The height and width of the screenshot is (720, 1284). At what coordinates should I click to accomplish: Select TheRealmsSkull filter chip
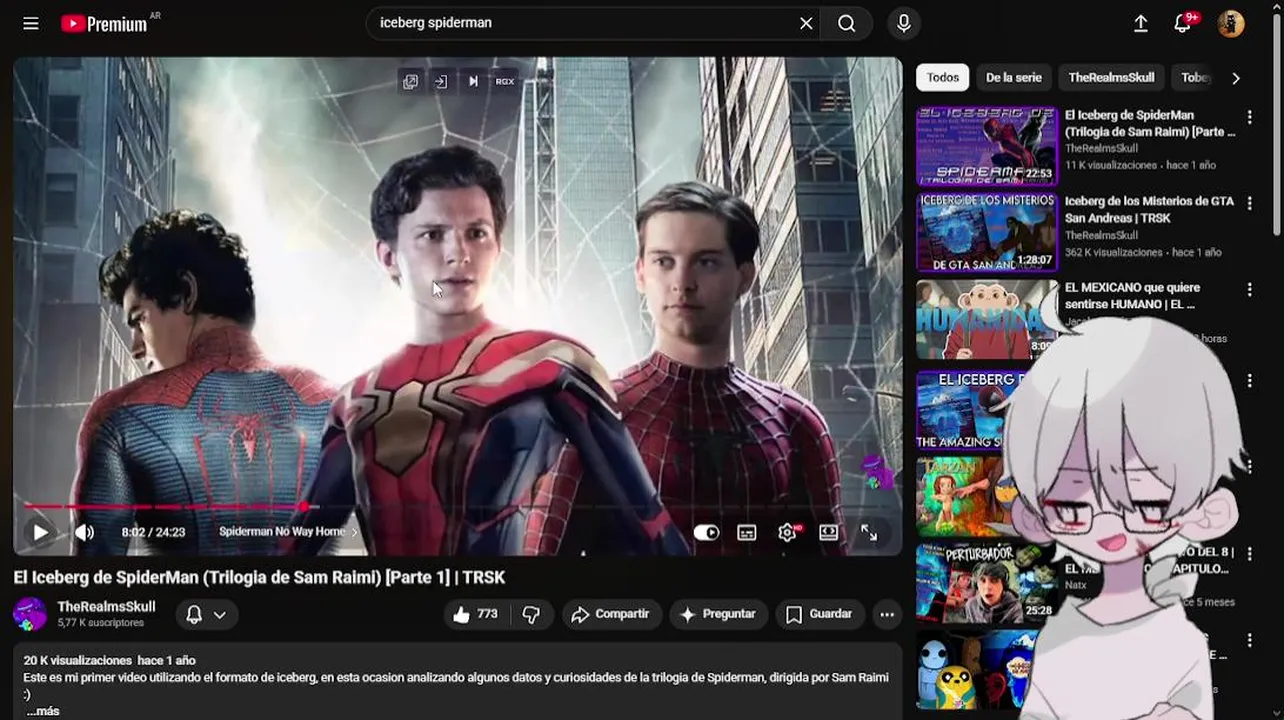pos(1111,77)
